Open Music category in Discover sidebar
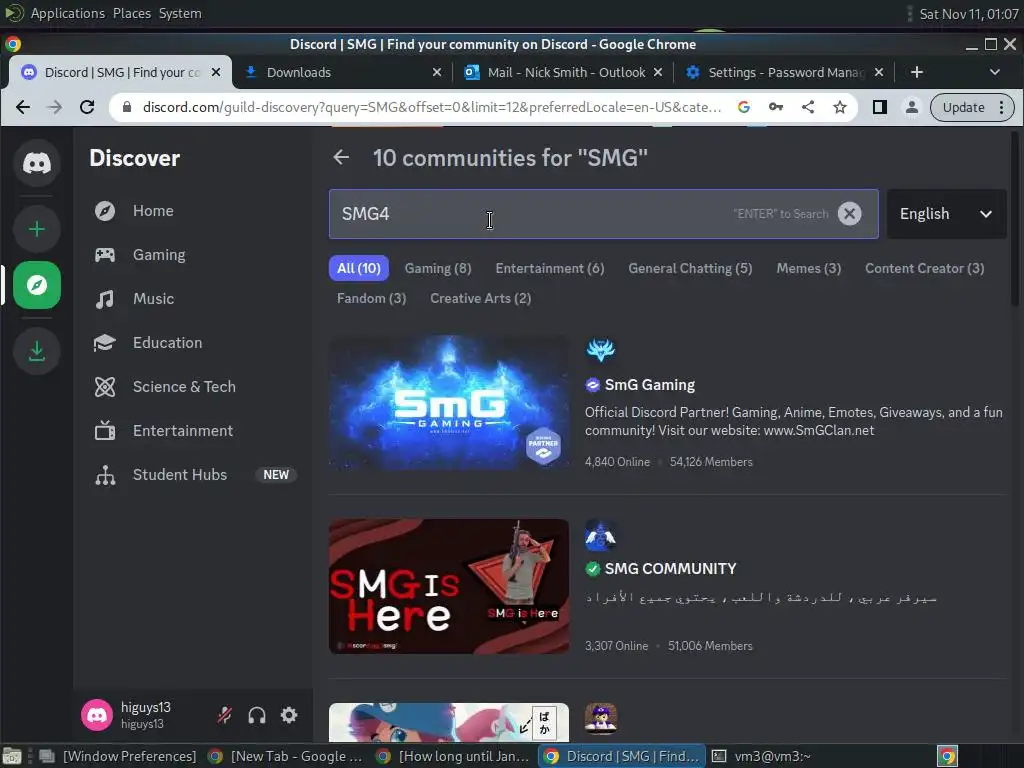Viewport: 1024px width, 768px height. [195, 299]
